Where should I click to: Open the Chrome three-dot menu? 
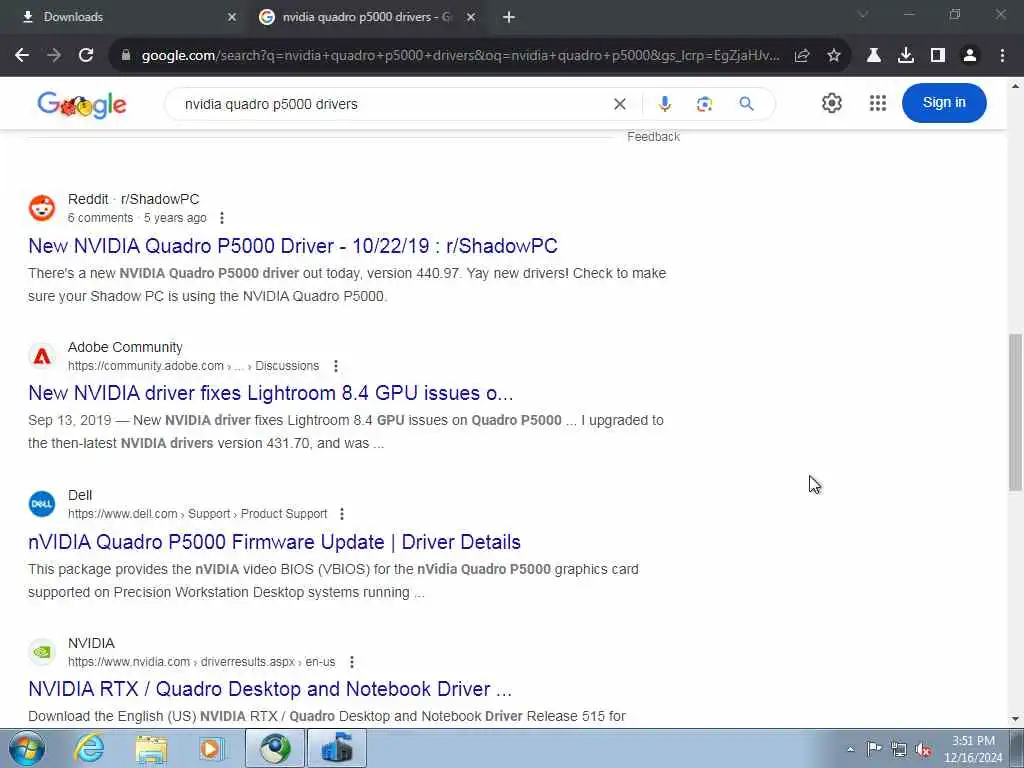[1002, 56]
